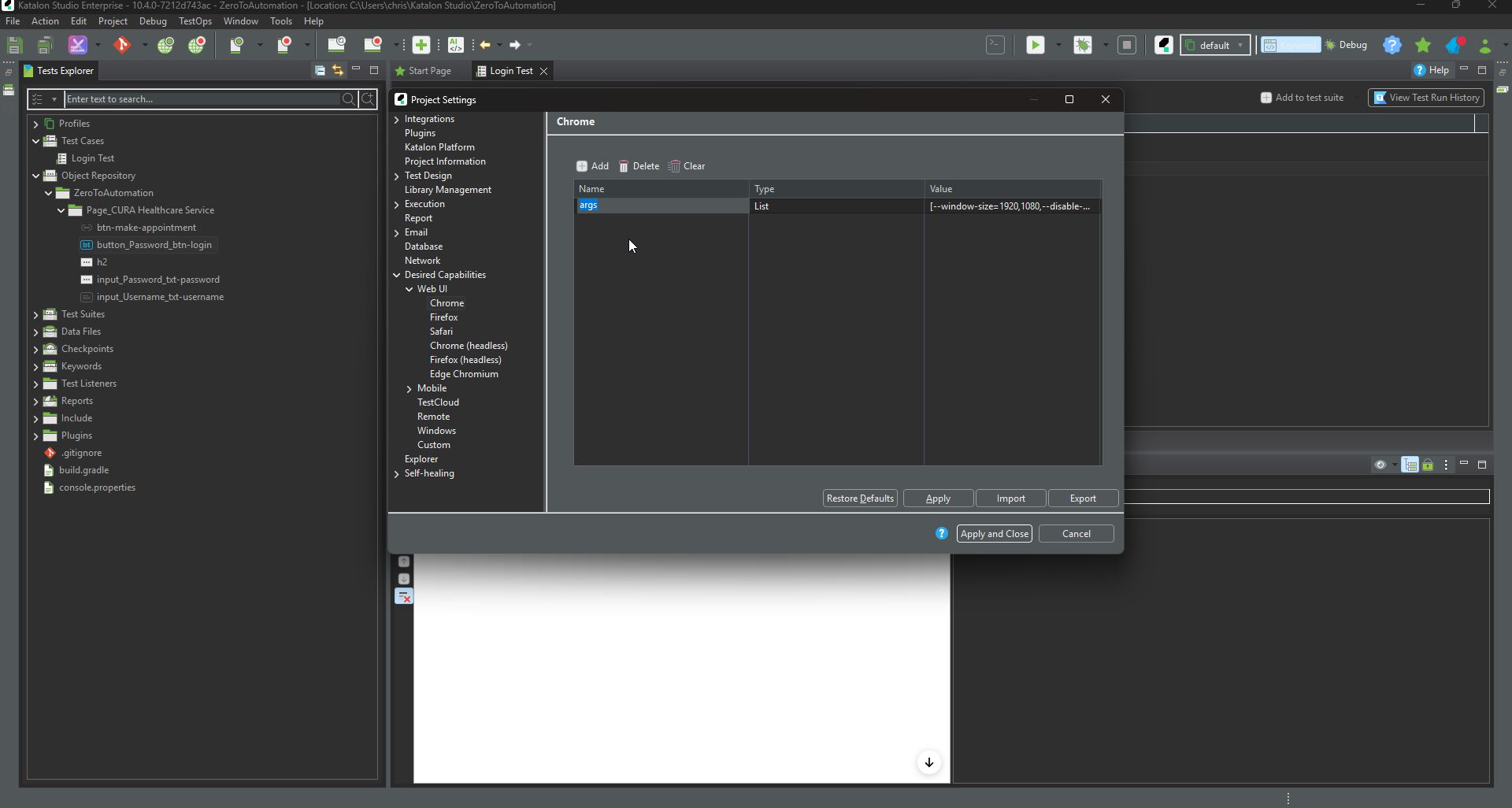Open the default execution profile dropdown
1512x808 pixels.
[1215, 45]
